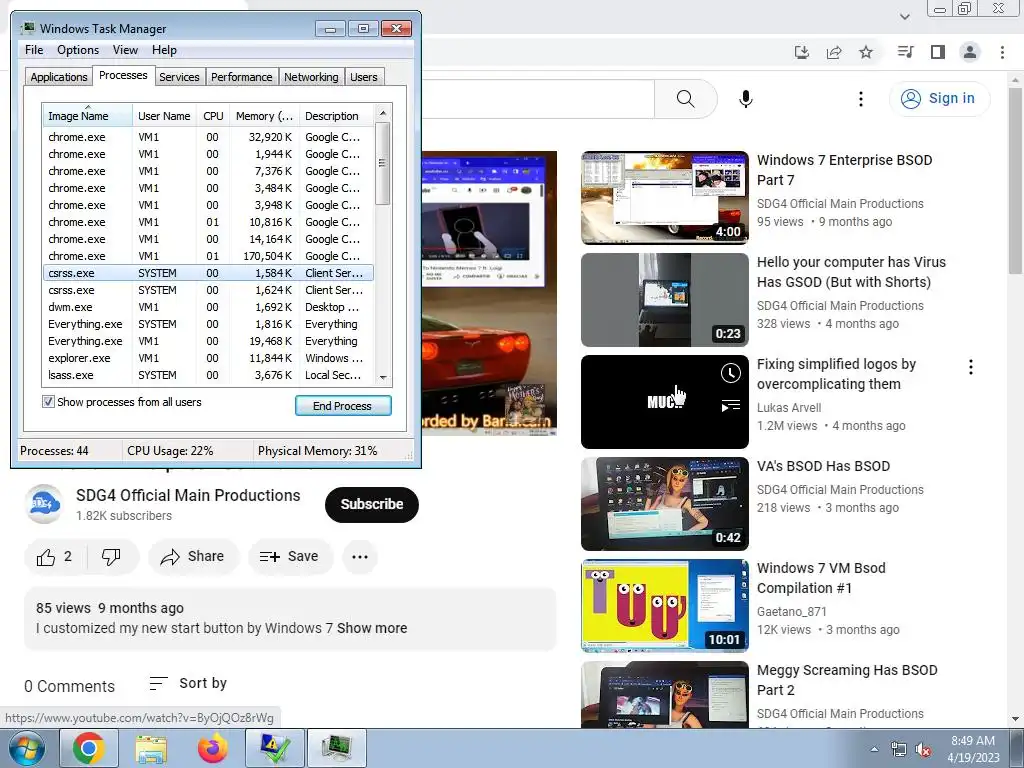Click Sign in button
This screenshot has height=768, width=1024.
[939, 99]
